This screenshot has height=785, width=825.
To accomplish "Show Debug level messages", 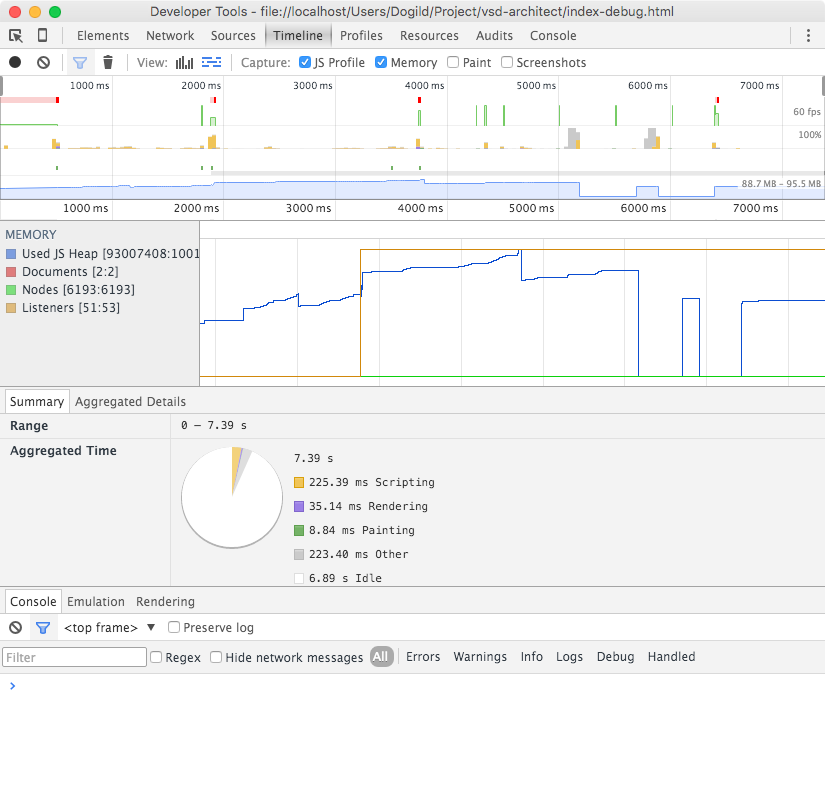I will 615,657.
